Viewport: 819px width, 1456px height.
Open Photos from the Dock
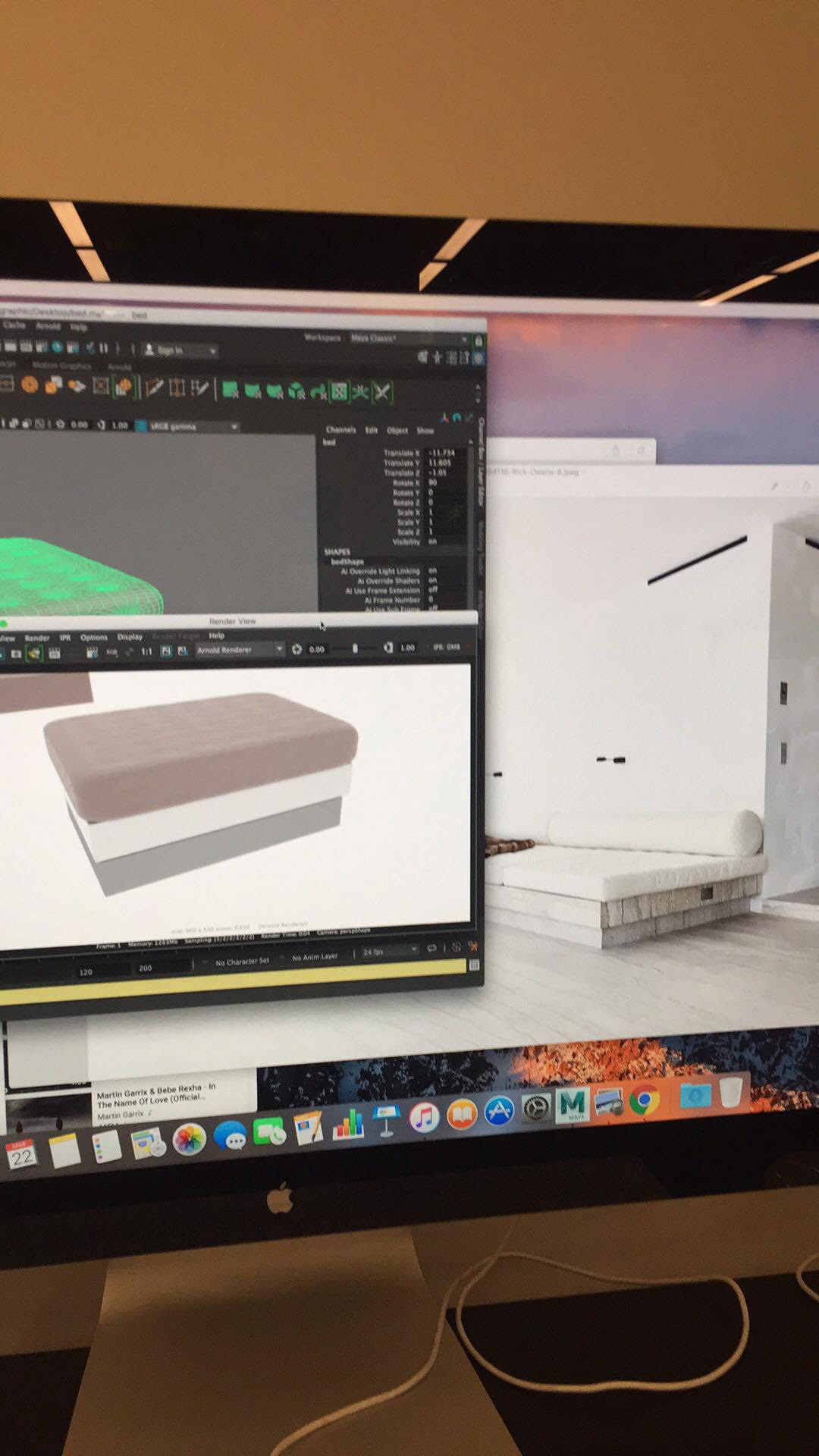pyautogui.click(x=190, y=1140)
